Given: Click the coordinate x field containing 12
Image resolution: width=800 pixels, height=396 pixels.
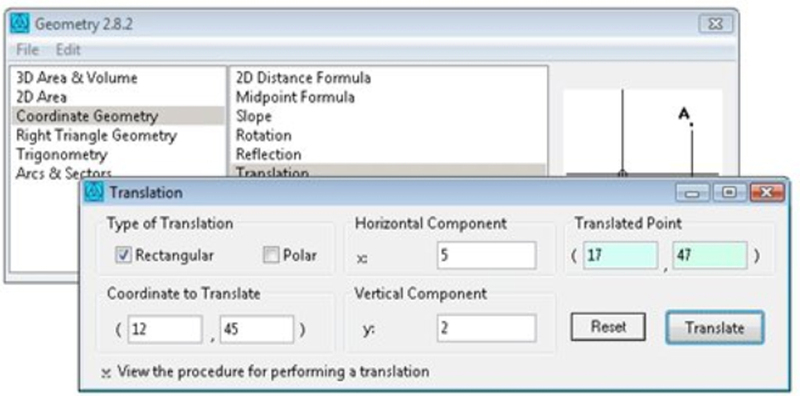Looking at the screenshot, I should coord(165,330).
